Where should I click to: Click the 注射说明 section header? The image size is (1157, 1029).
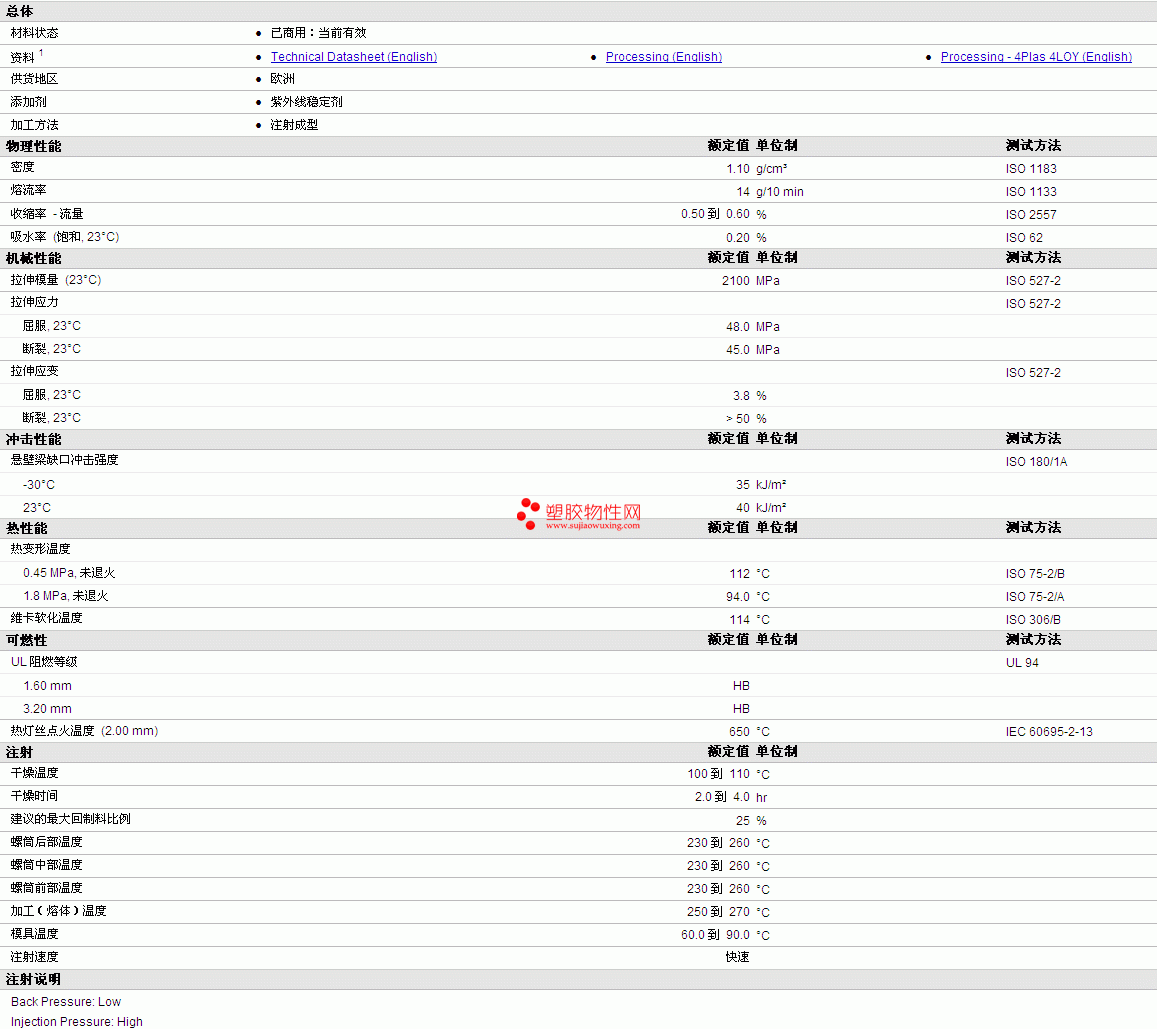pyautogui.click(x=33, y=980)
